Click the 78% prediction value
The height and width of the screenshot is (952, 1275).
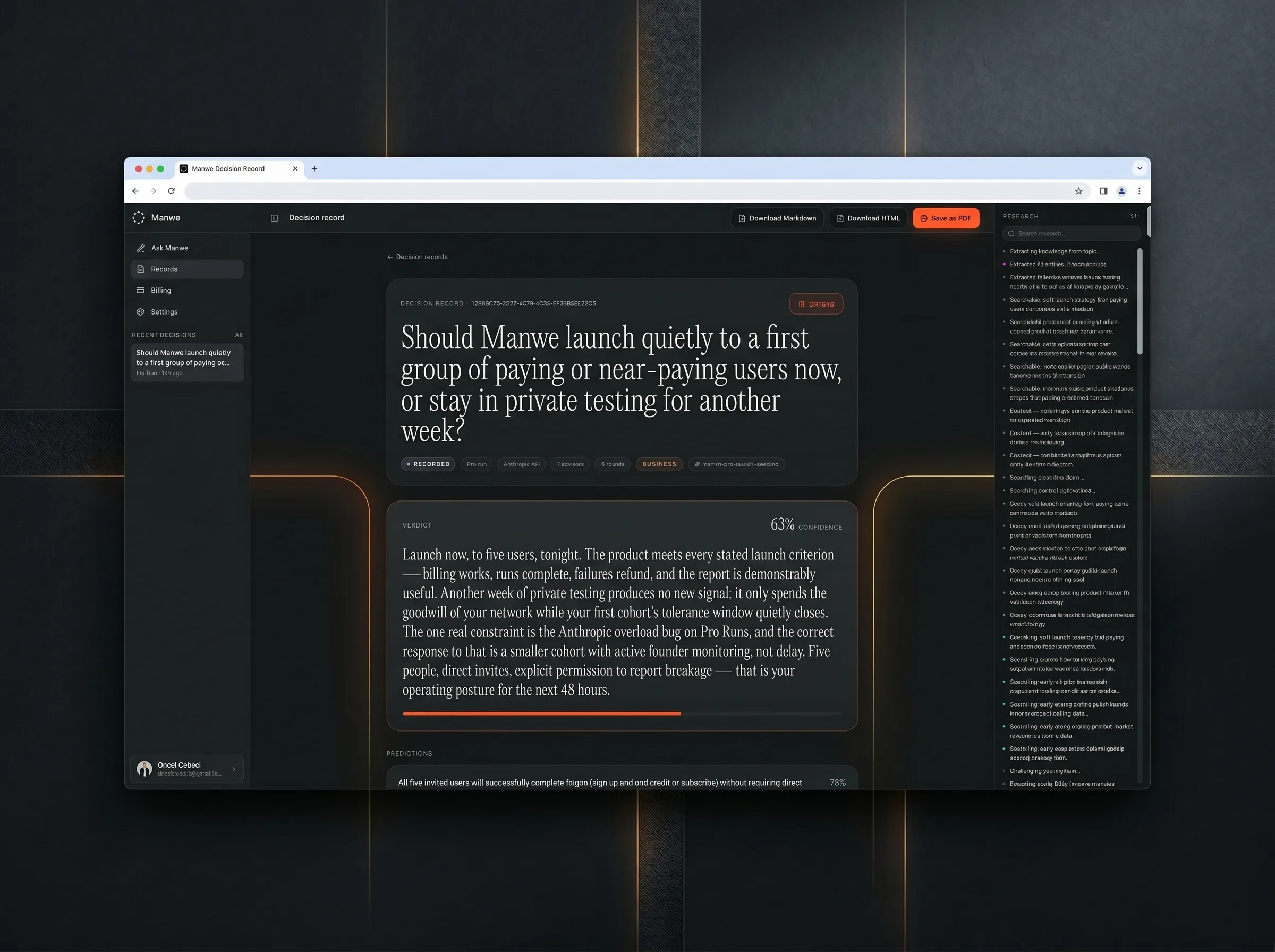click(x=837, y=782)
